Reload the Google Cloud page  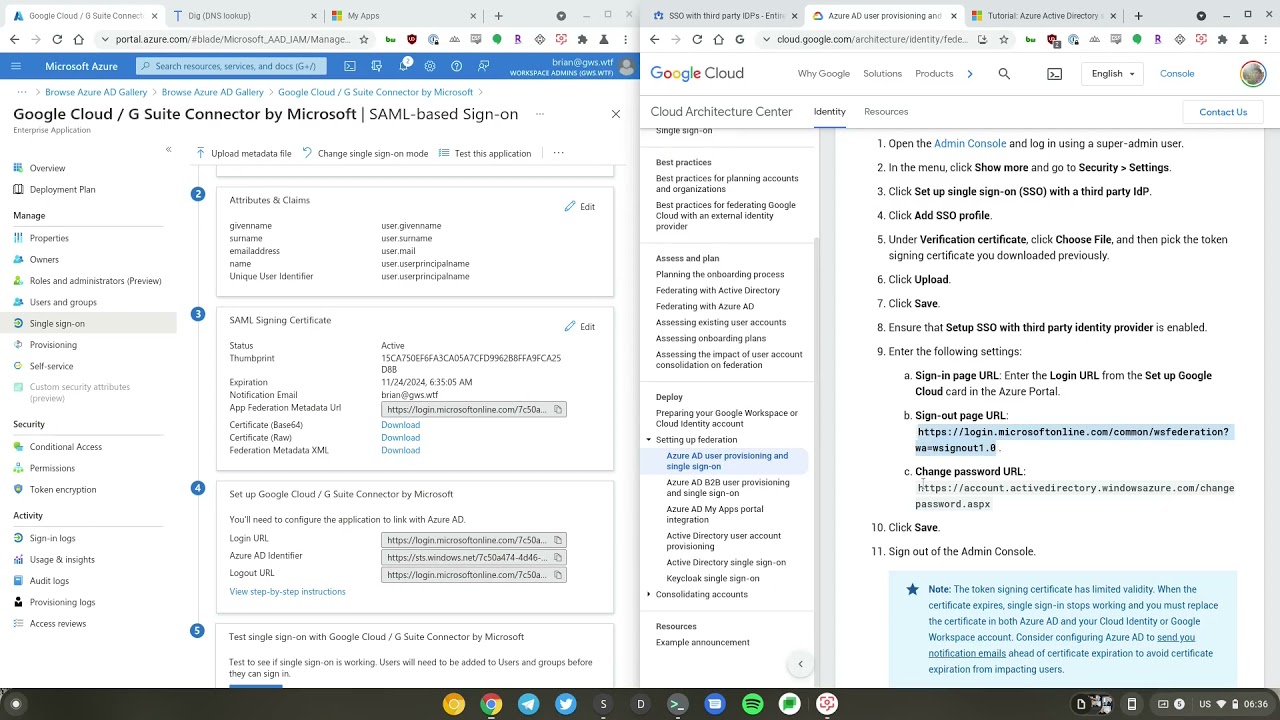click(x=697, y=39)
